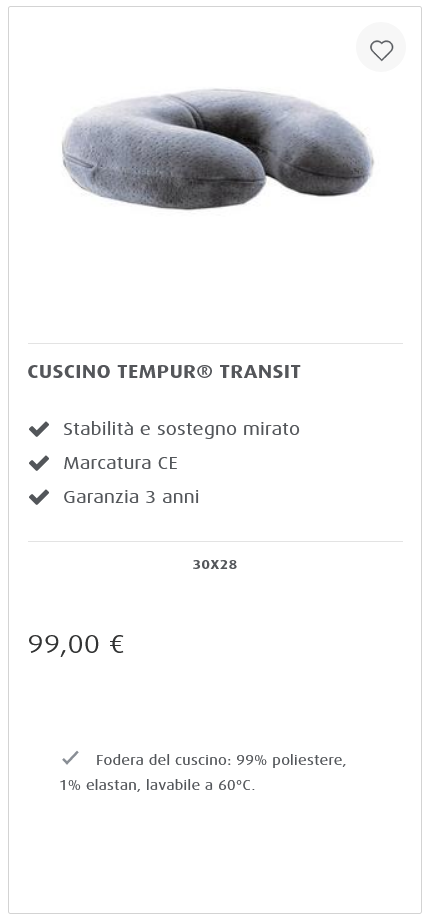This screenshot has width=432, height=919.
Task: Click the Fodera del cuscino description line
Action: [x=221, y=760]
